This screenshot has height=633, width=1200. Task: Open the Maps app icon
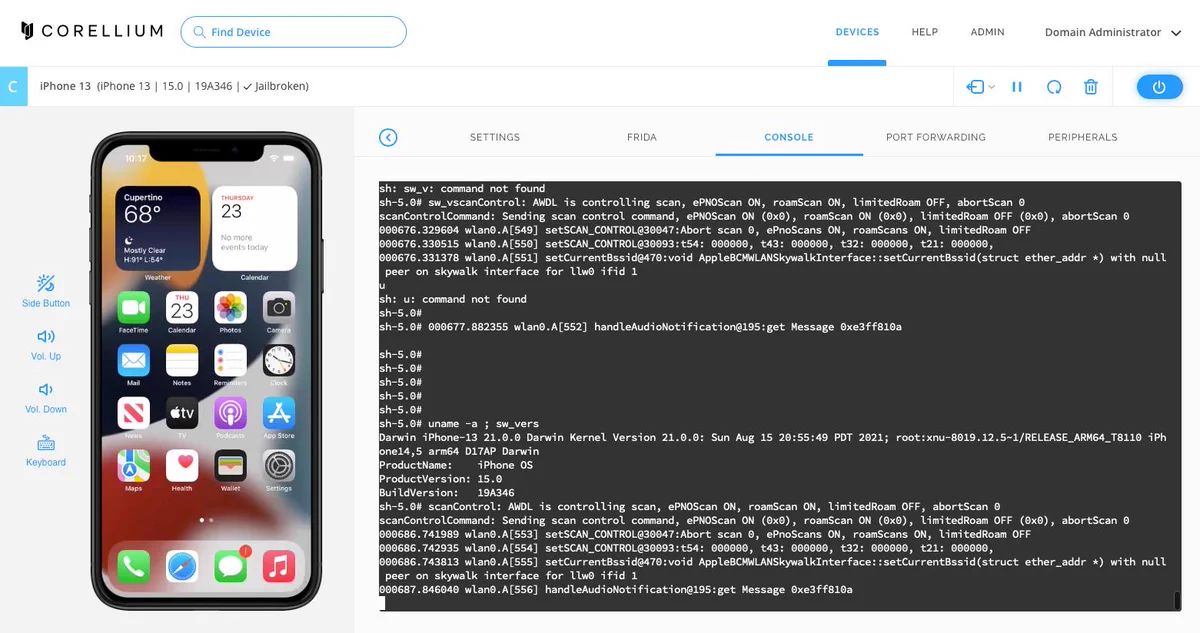click(133, 466)
